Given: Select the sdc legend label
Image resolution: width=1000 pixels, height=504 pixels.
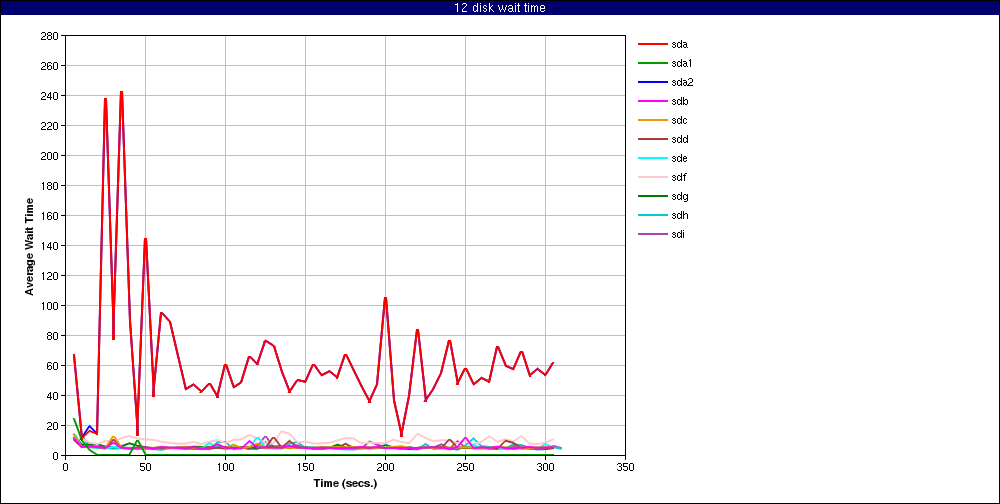Looking at the screenshot, I should 679,121.
